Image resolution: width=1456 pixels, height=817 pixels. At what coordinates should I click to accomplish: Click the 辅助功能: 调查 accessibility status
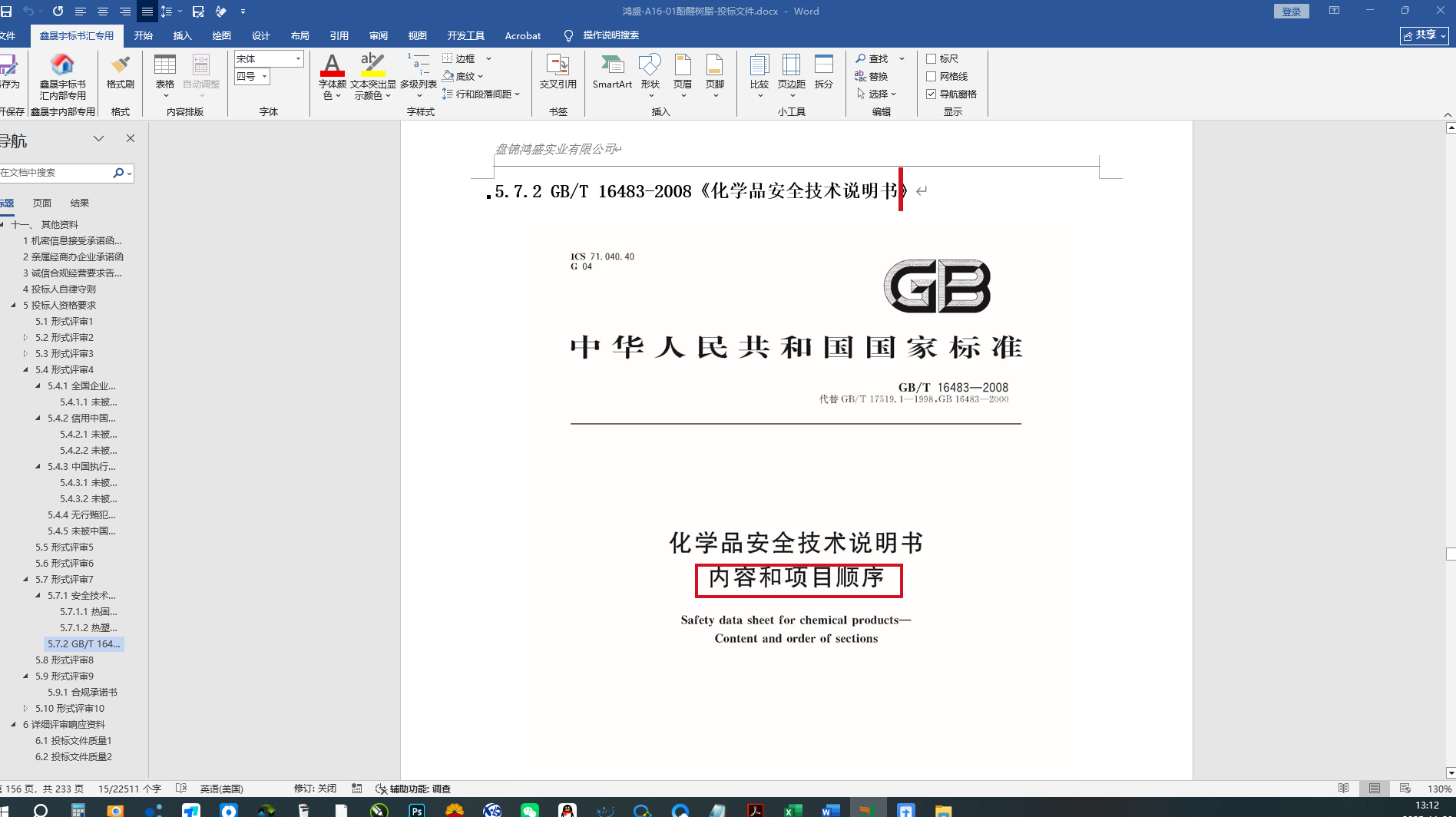click(x=413, y=789)
